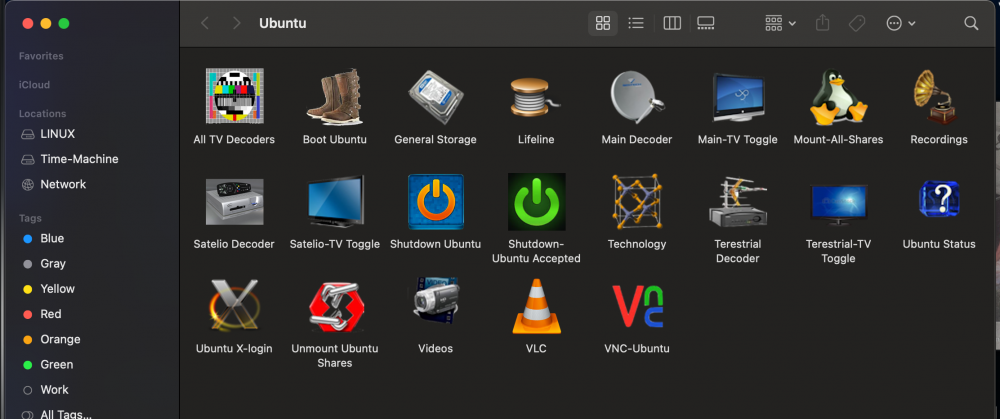The height and width of the screenshot is (419, 1000).
Task: Click the Share toolbar button
Action: pos(823,24)
